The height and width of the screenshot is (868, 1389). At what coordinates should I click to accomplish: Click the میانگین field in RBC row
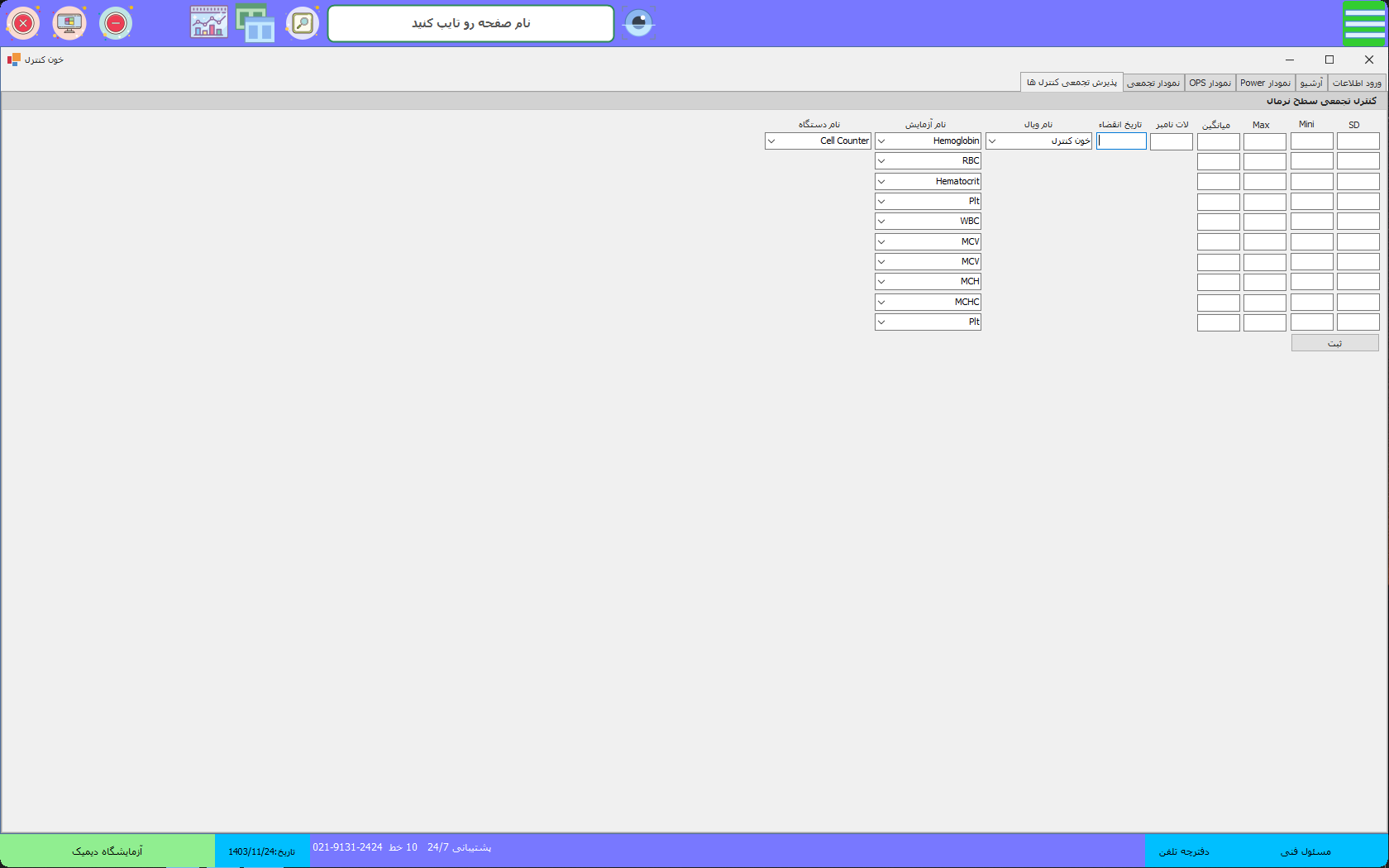pyautogui.click(x=1219, y=161)
